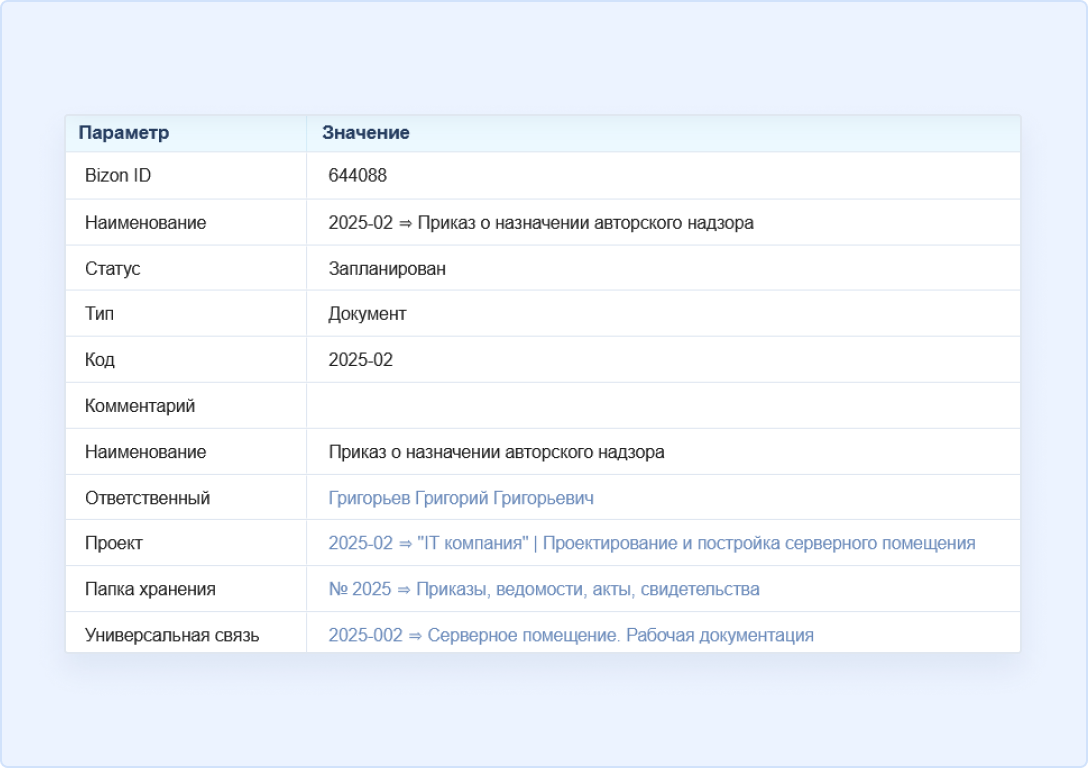The height and width of the screenshot is (768, 1088).
Task: Click the Комментарий row label
Action: pyautogui.click(x=140, y=406)
